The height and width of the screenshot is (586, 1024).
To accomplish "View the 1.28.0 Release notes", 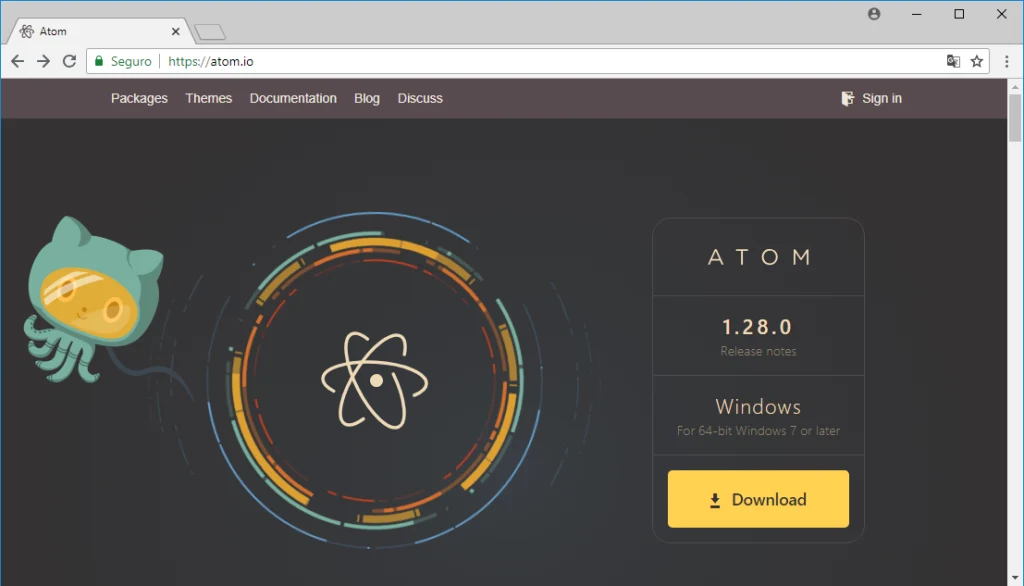I will pyautogui.click(x=758, y=351).
